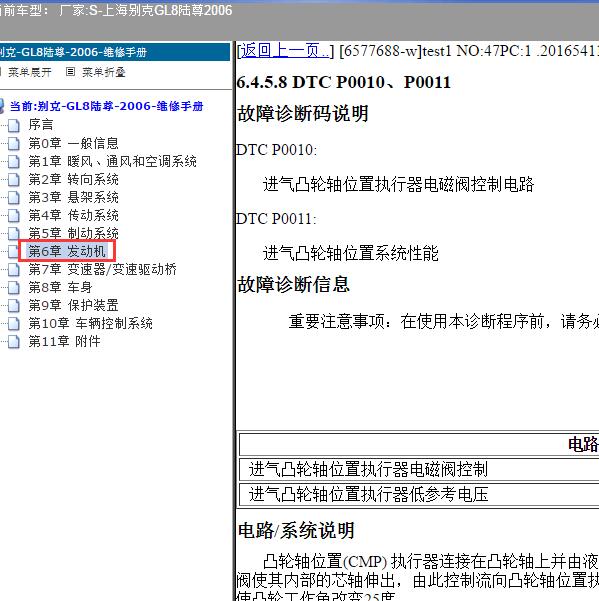
Task: Click the 电路/系统说明 heading
Action: [296, 531]
